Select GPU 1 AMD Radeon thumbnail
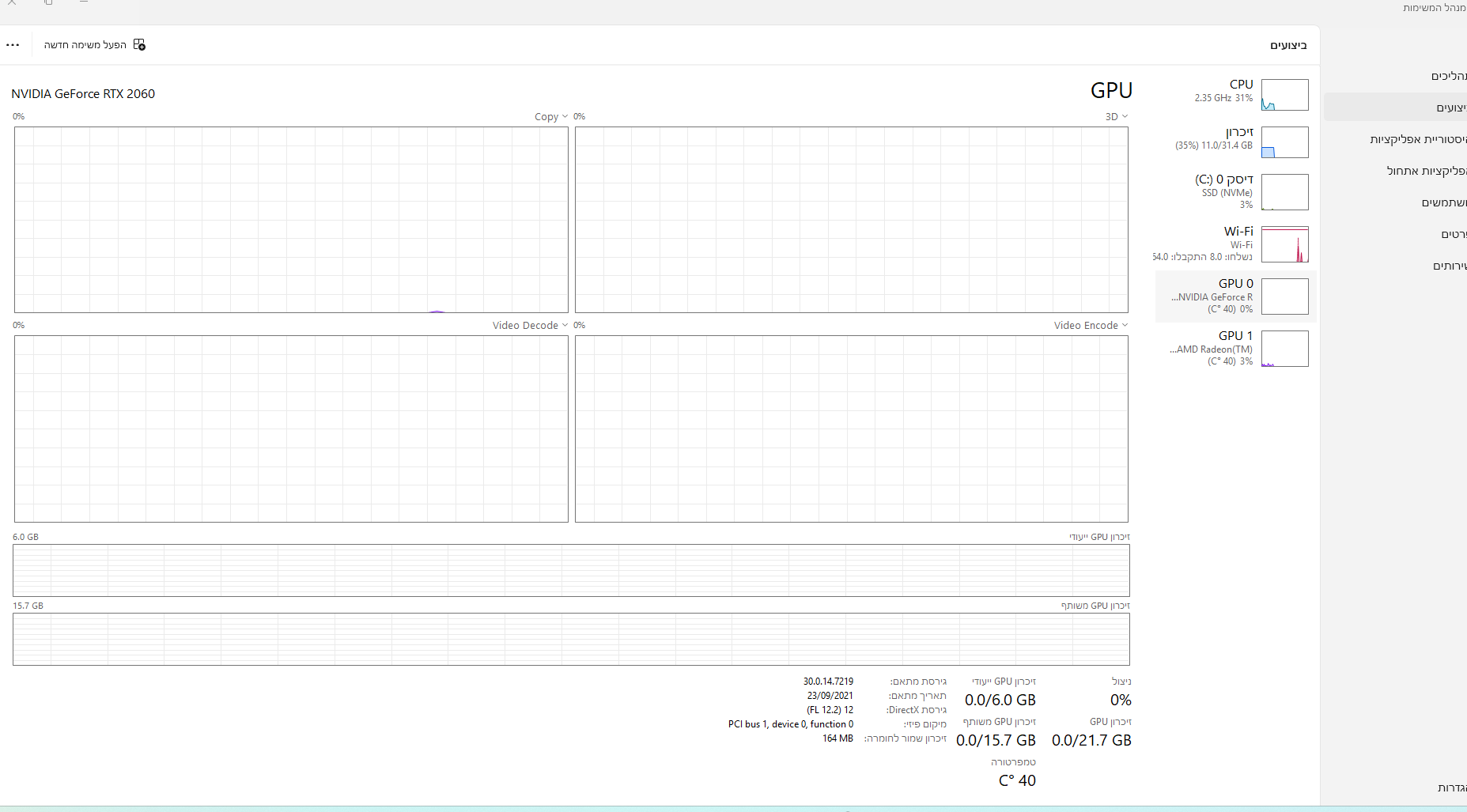1467x812 pixels. point(1284,349)
